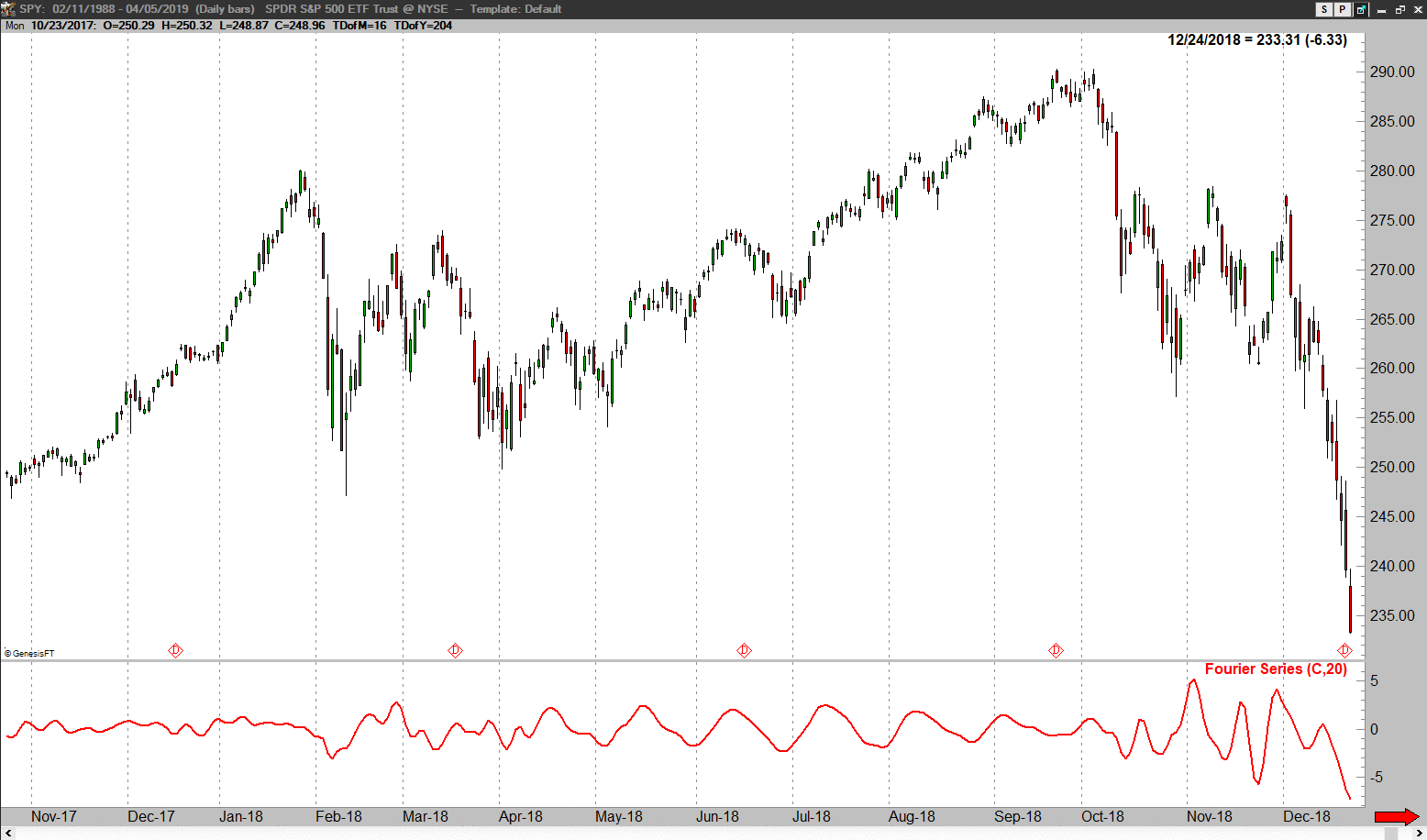Click the horizontal scrollbar right arrow
This screenshot has height=840, width=1427.
coord(1418,833)
